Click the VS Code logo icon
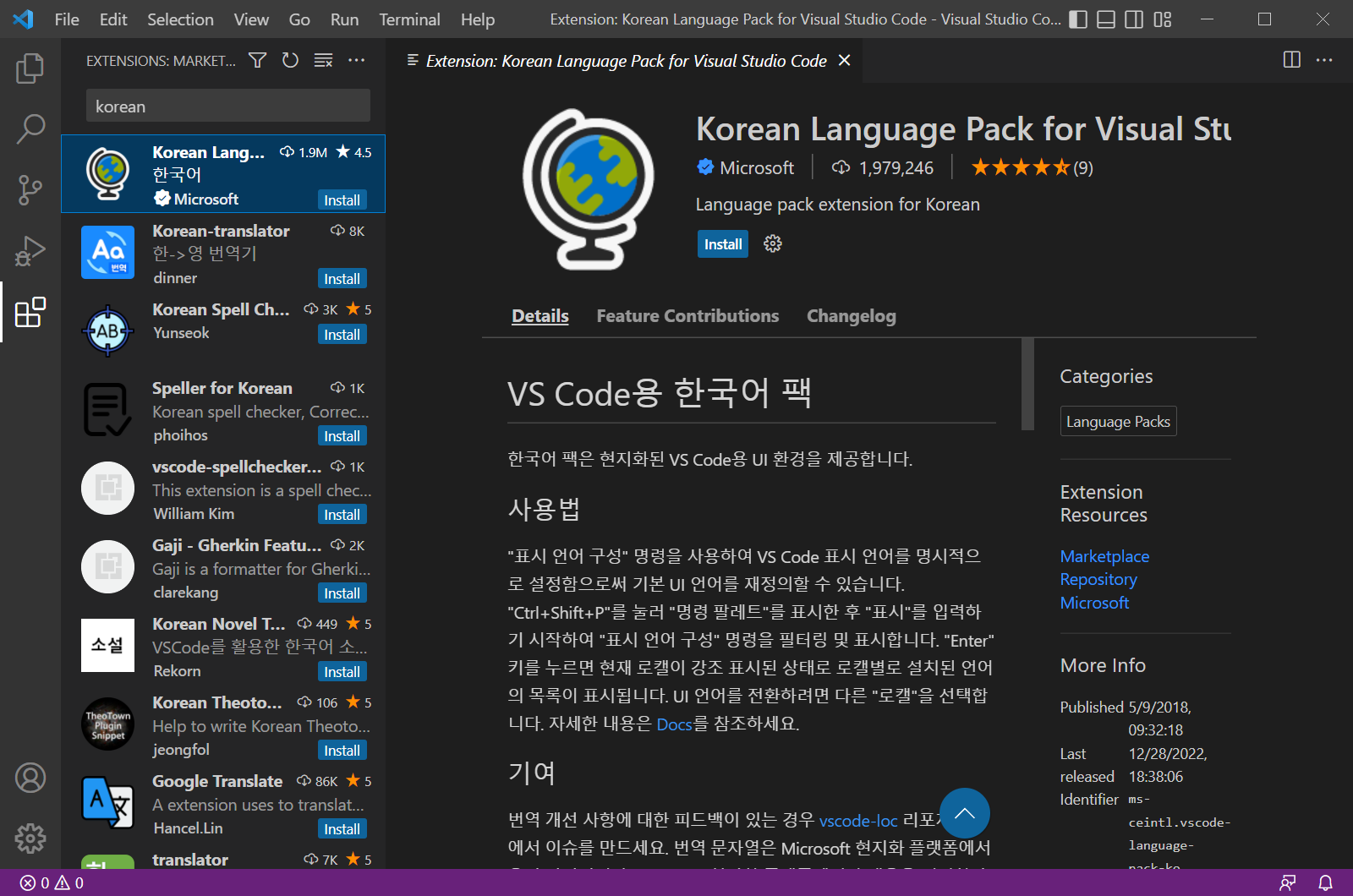The width and height of the screenshot is (1353, 896). click(x=24, y=19)
